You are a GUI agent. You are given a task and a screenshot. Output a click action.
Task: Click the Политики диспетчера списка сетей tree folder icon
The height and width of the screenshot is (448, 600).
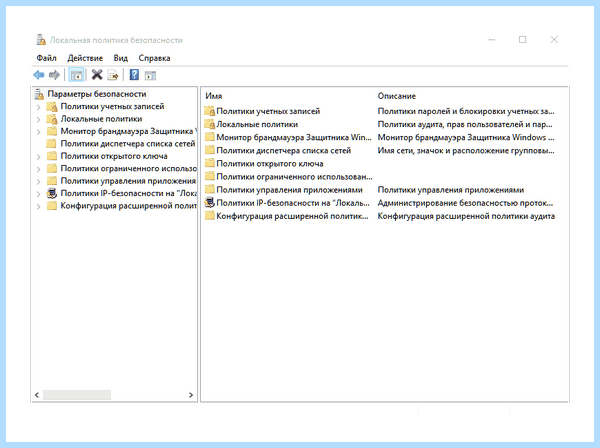52,144
